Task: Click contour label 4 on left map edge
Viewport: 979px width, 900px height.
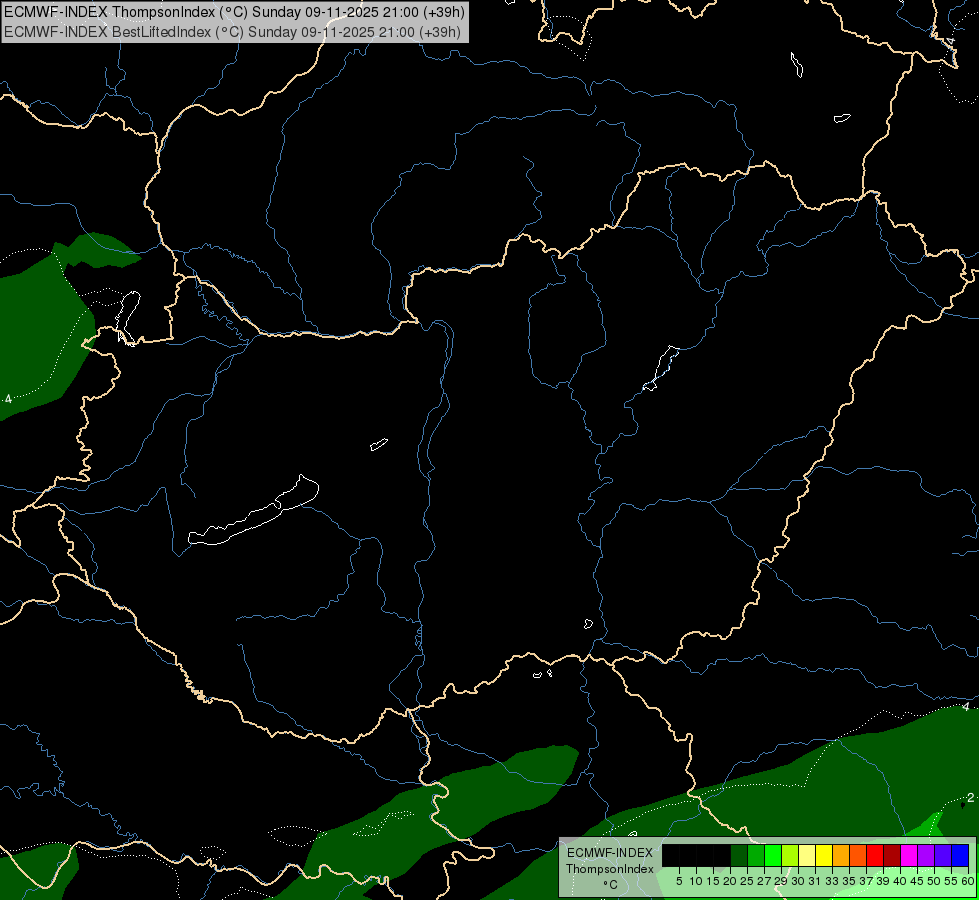Action: click(8, 398)
